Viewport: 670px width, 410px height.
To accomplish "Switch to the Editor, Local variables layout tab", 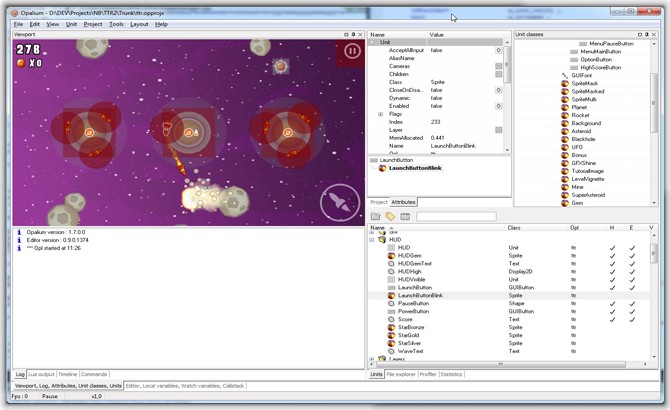I will (185, 386).
